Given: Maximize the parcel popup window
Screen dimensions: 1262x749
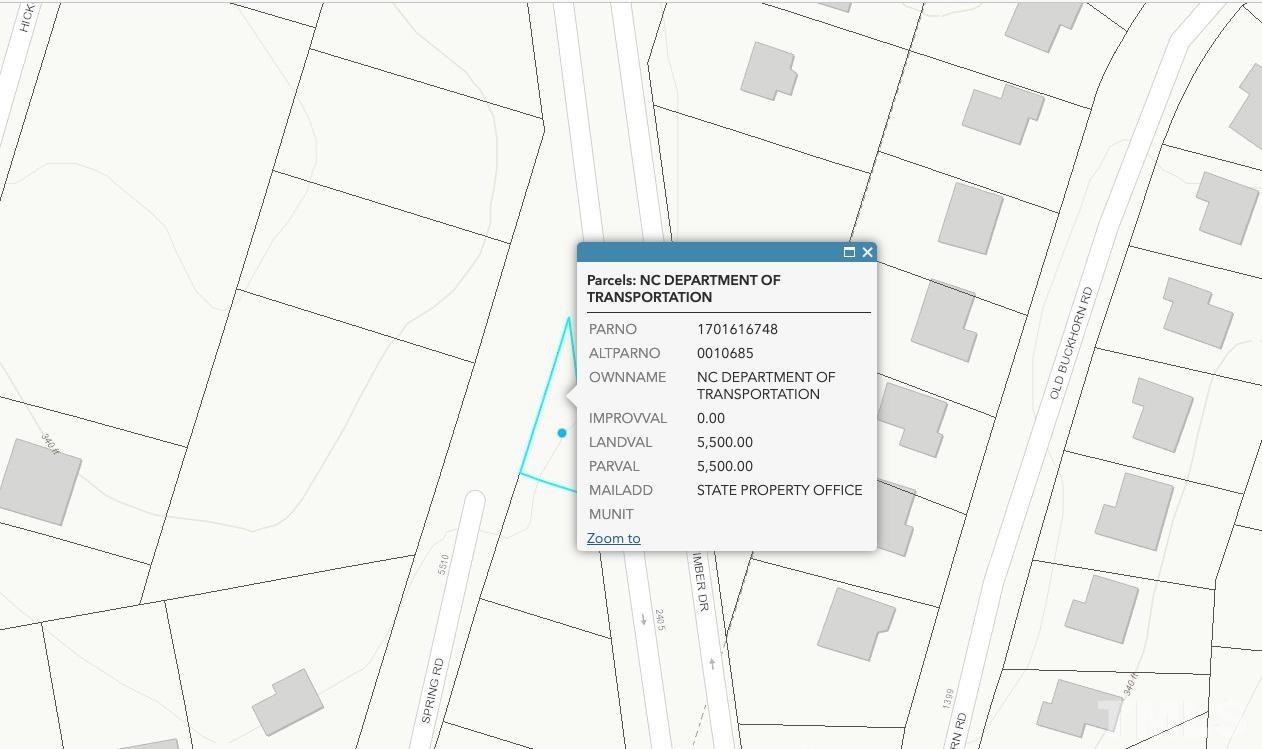Looking at the screenshot, I should (849, 252).
